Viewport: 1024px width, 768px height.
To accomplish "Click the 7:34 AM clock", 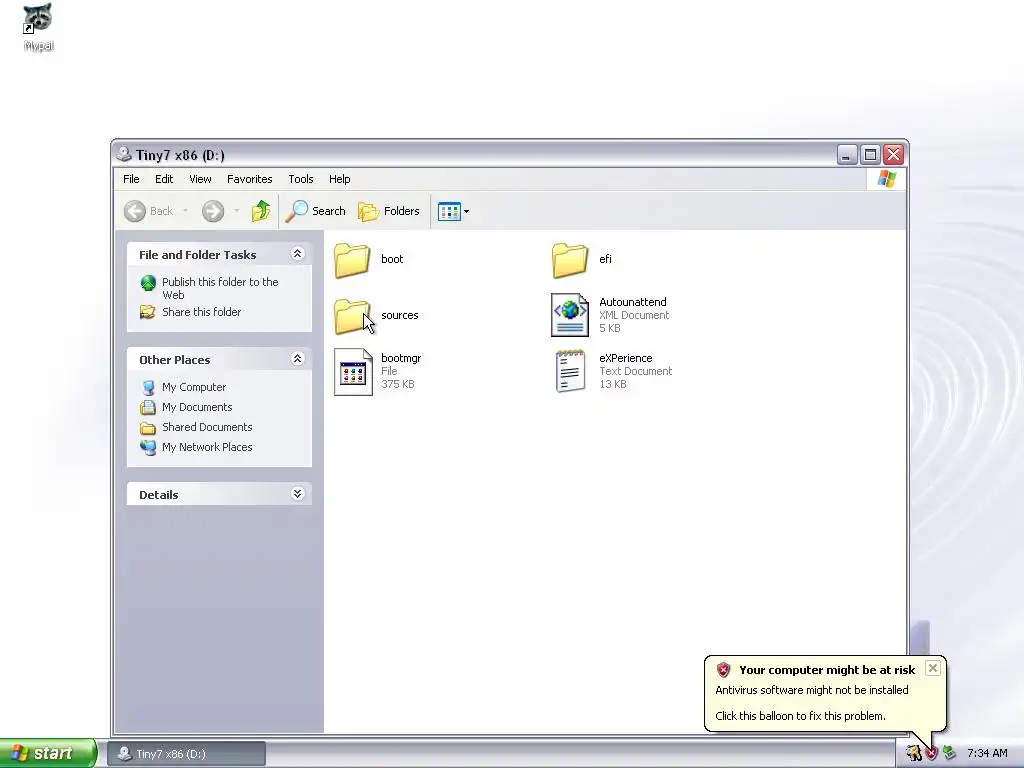I will click(987, 754).
